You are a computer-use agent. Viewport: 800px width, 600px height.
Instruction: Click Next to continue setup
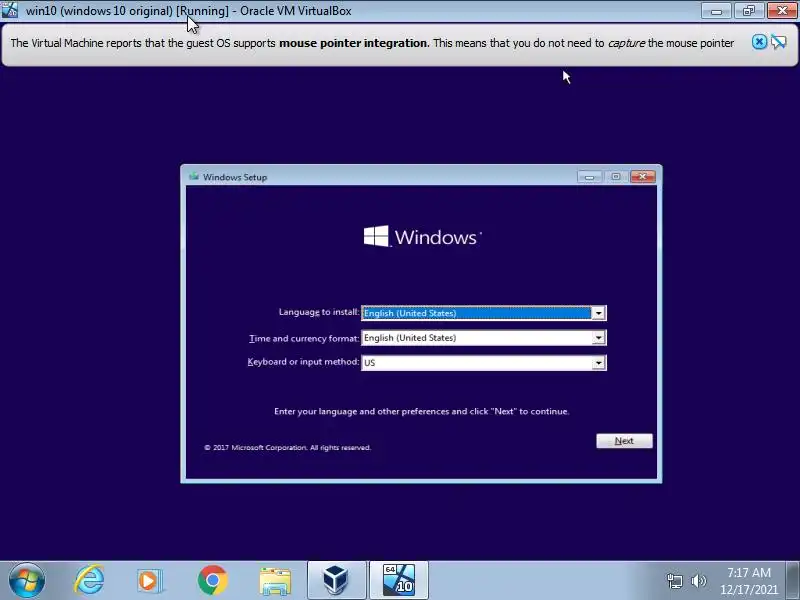tap(624, 441)
